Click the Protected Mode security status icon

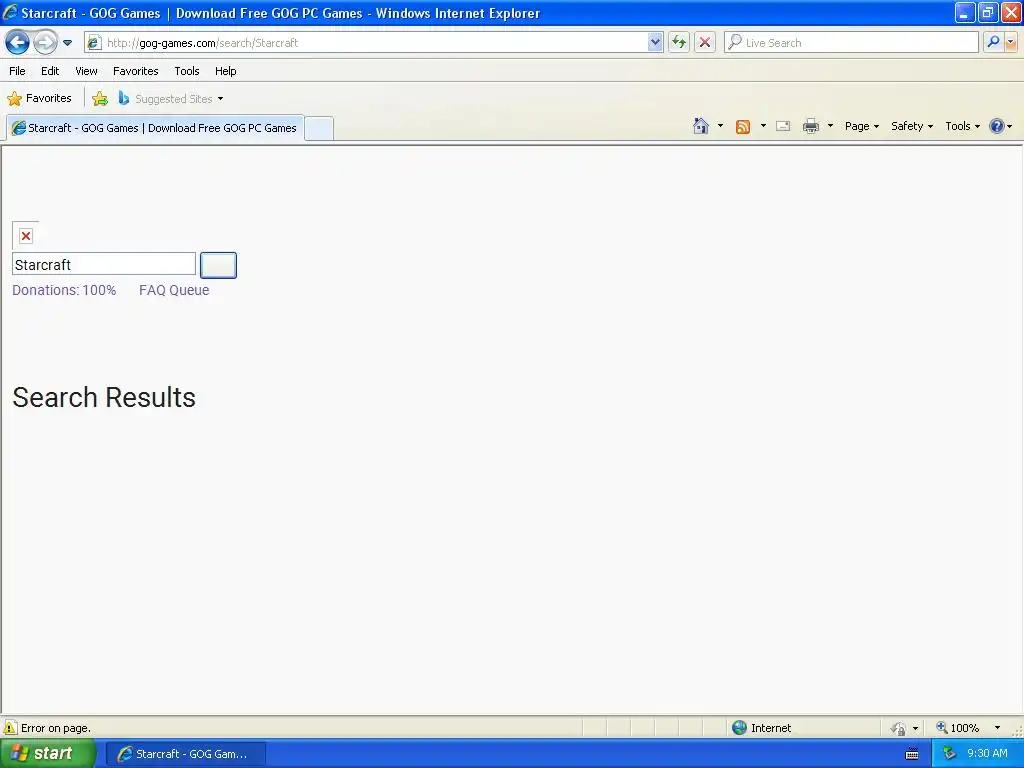pyautogui.click(x=899, y=728)
